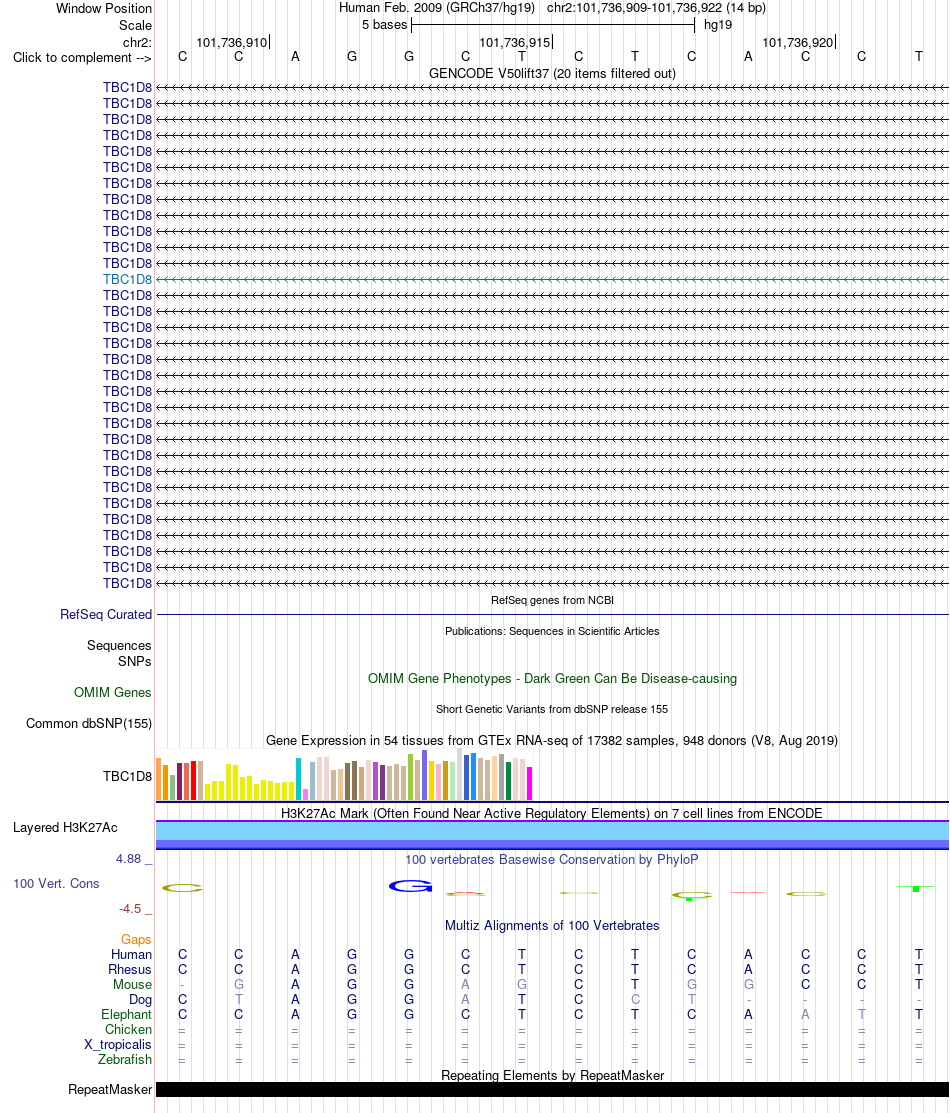950x1113 pixels.
Task: Open the H3K27Ac Mark track title
Action: [x=552, y=813]
